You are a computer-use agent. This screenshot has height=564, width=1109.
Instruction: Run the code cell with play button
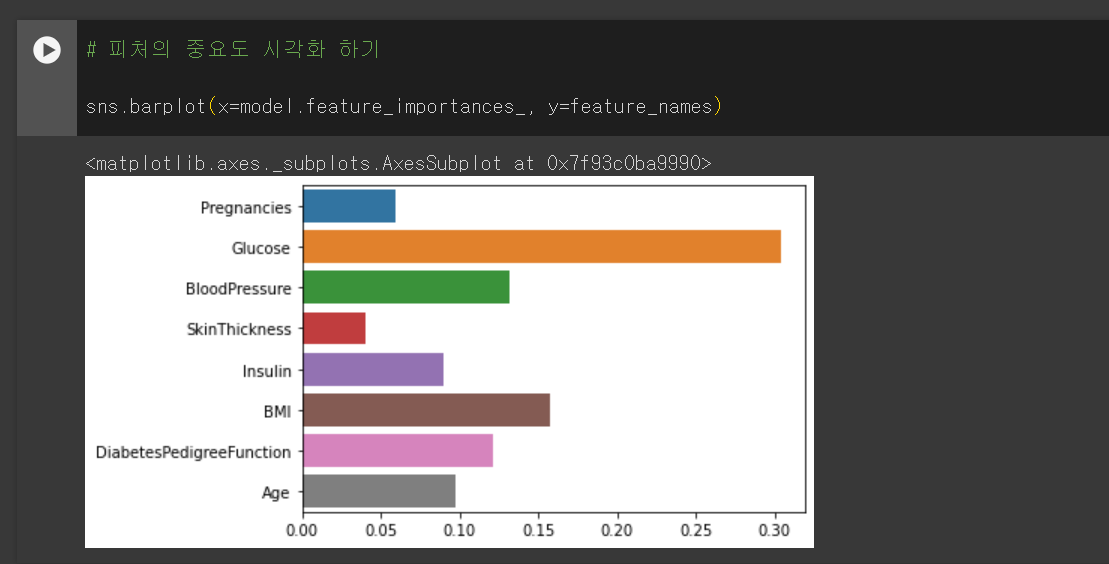(47, 50)
